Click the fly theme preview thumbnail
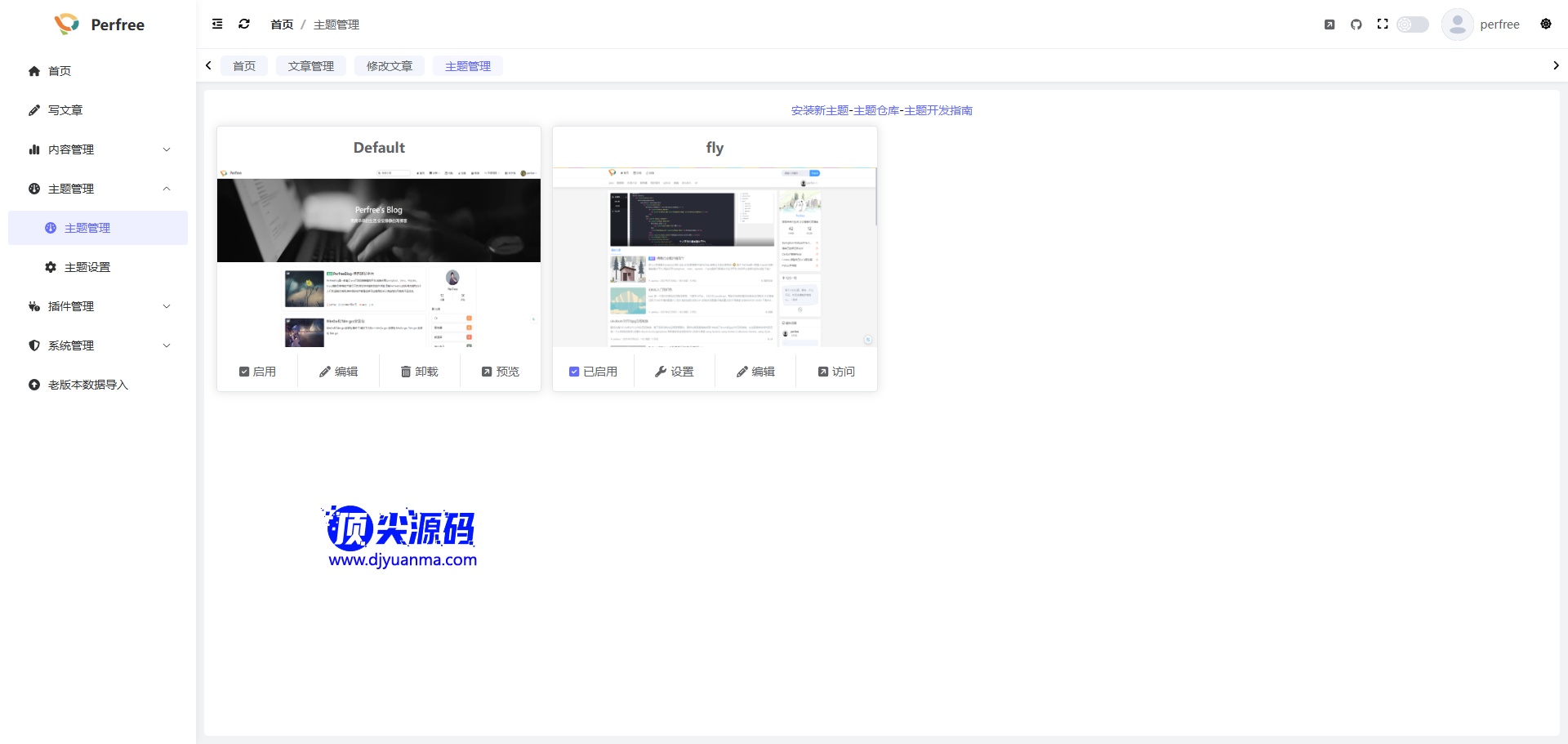Viewport: 1568px width, 744px height. point(715,257)
